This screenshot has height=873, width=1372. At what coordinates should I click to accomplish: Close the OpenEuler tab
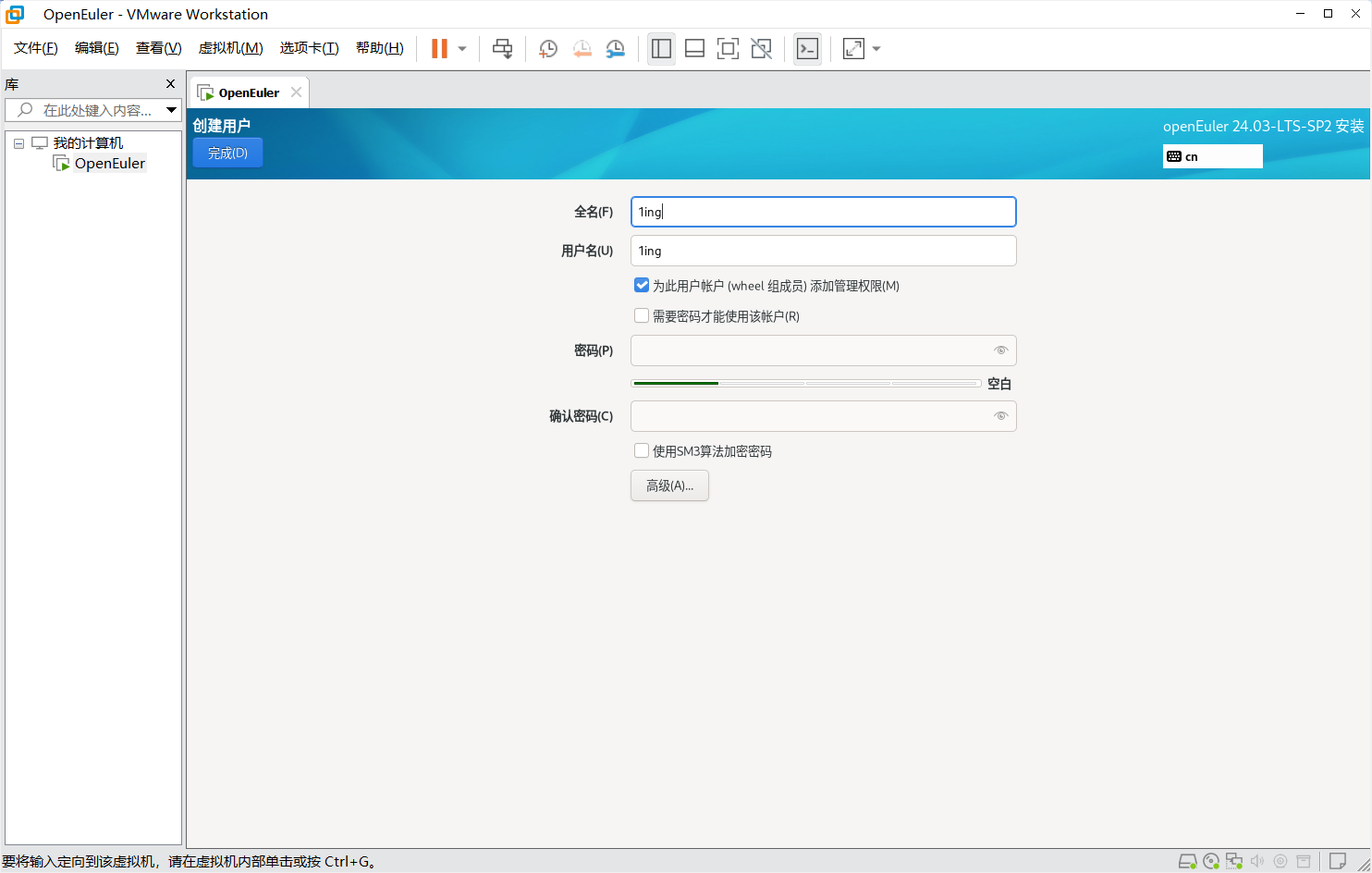tap(296, 92)
